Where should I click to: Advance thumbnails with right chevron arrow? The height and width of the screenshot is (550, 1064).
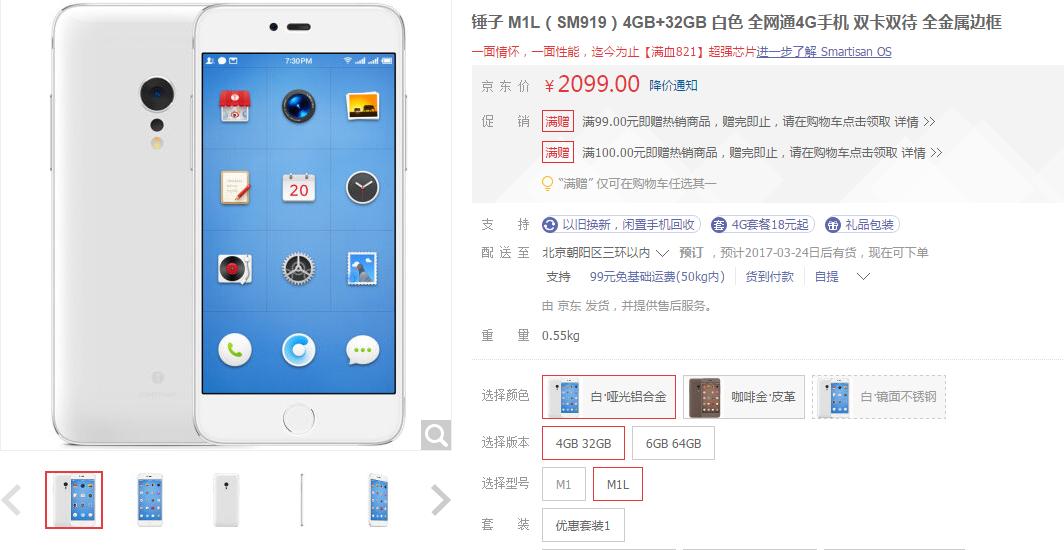click(x=440, y=500)
